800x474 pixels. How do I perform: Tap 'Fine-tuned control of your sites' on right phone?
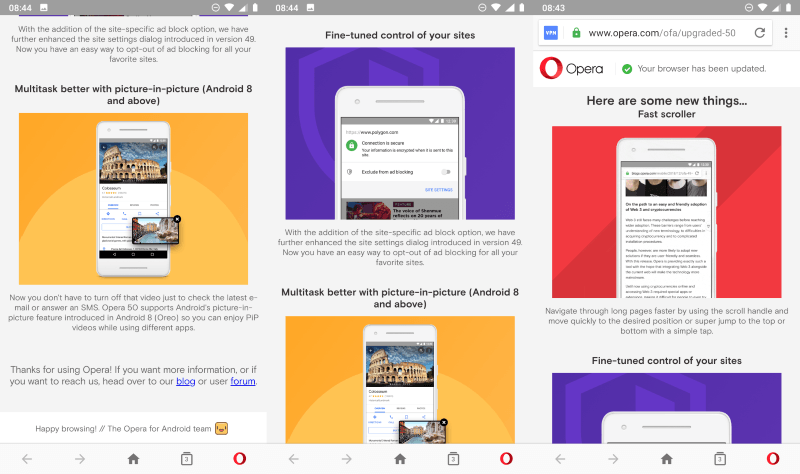click(666, 361)
